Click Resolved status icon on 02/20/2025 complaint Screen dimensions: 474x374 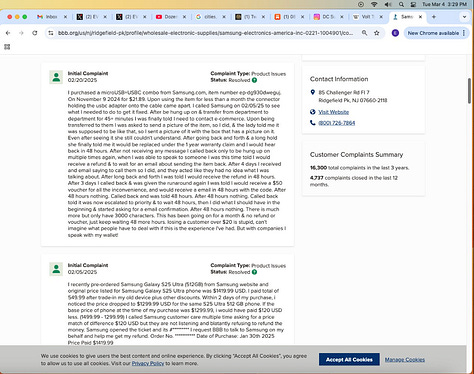[254, 80]
